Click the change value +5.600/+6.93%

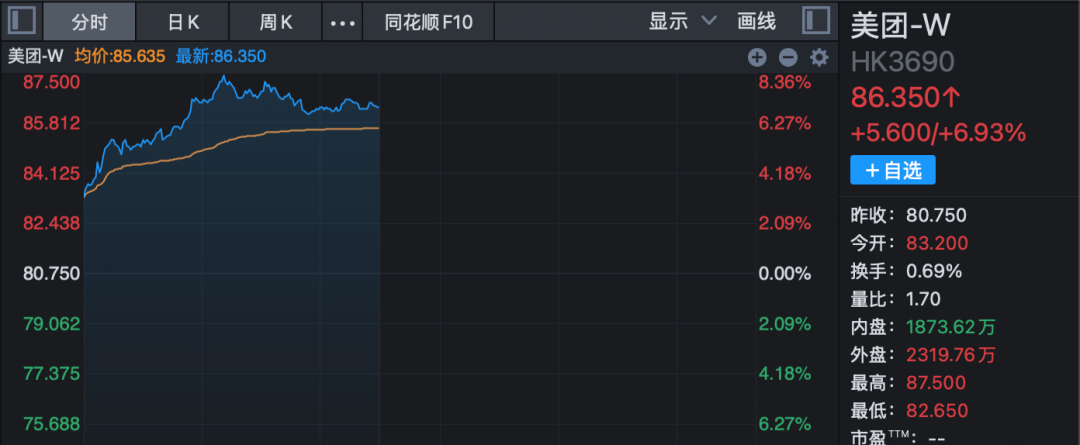tap(938, 132)
